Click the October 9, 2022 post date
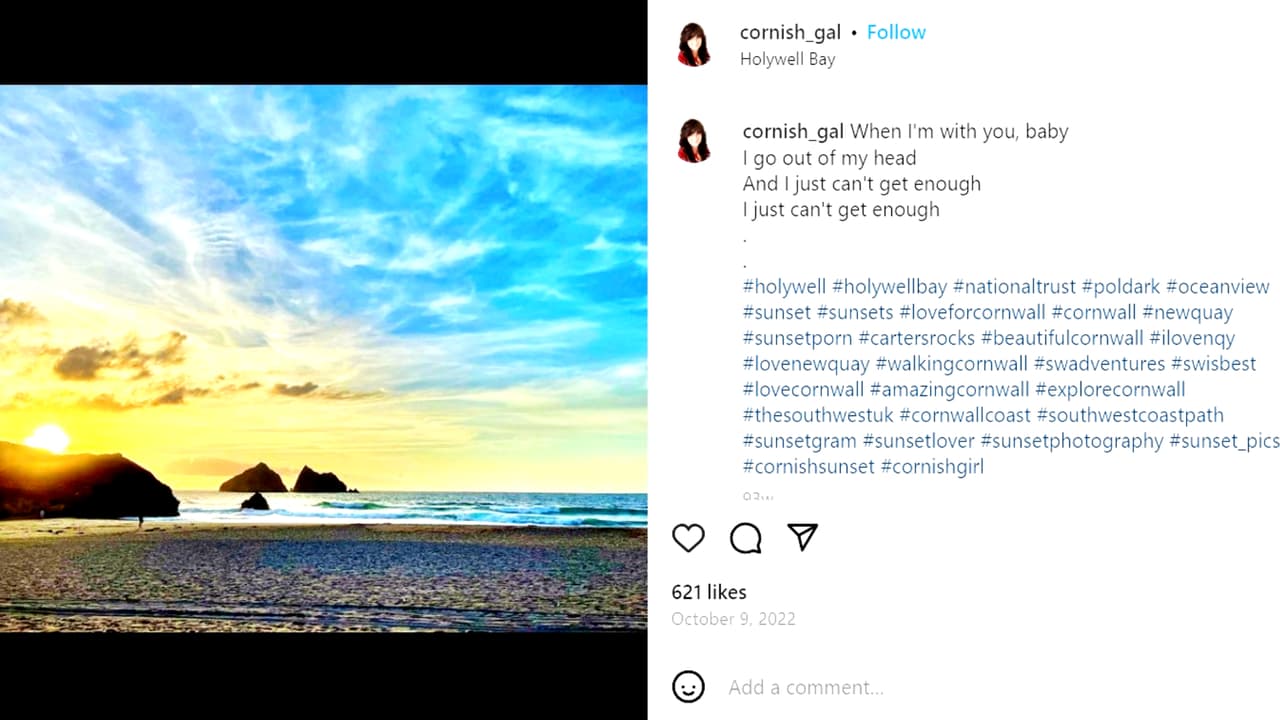The width and height of the screenshot is (1280, 720). (733, 619)
